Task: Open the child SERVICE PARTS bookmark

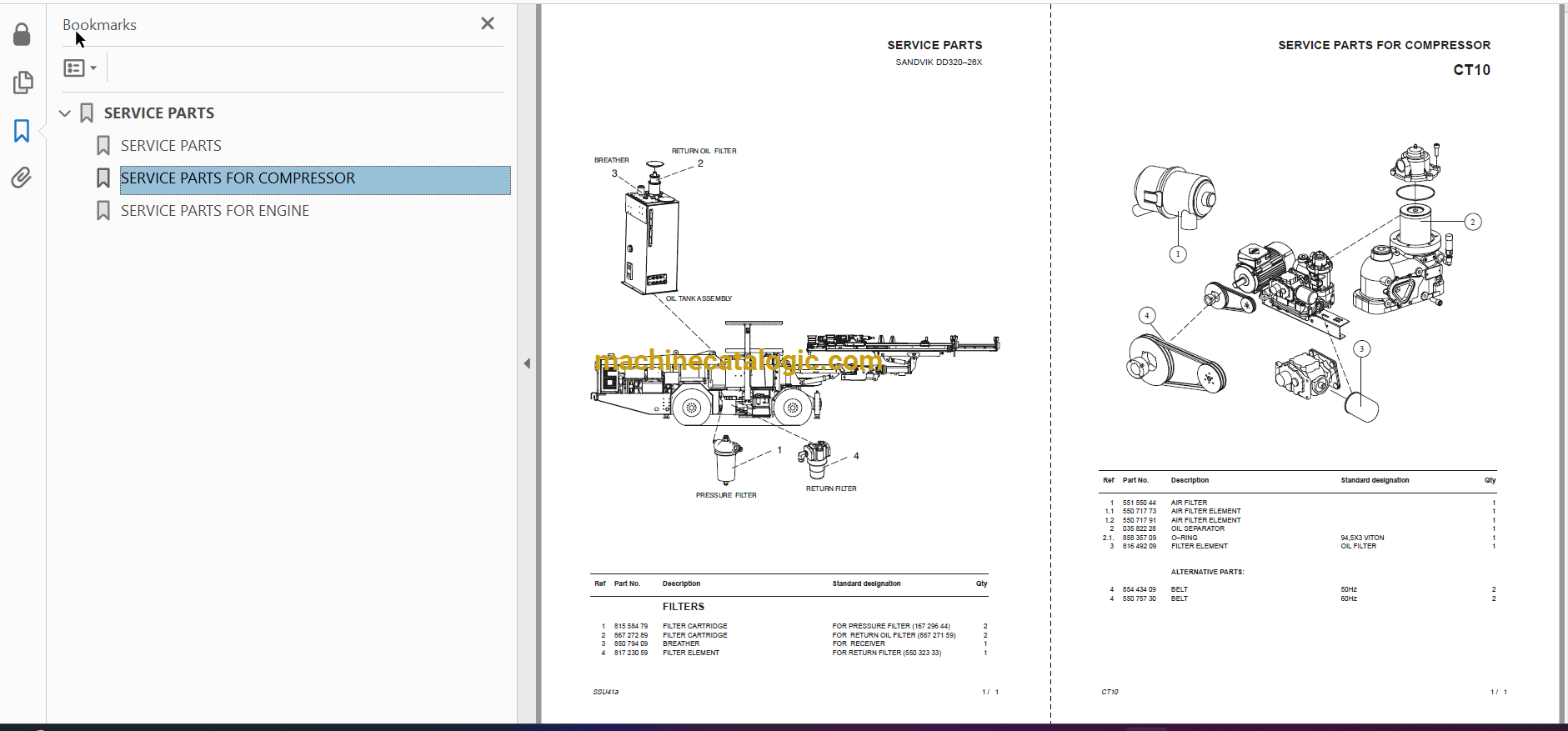Action: (x=171, y=146)
